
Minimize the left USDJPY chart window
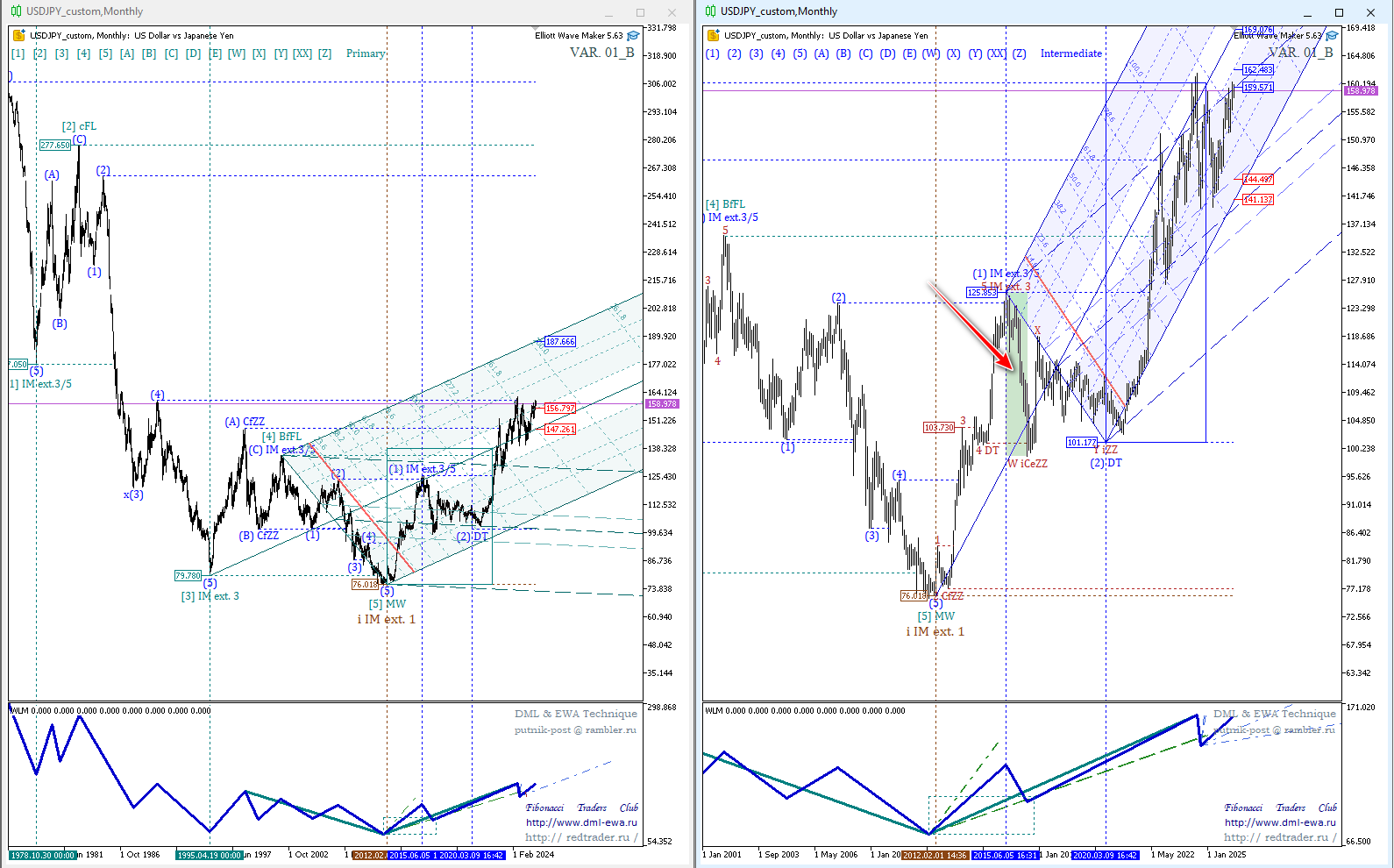click(609, 12)
